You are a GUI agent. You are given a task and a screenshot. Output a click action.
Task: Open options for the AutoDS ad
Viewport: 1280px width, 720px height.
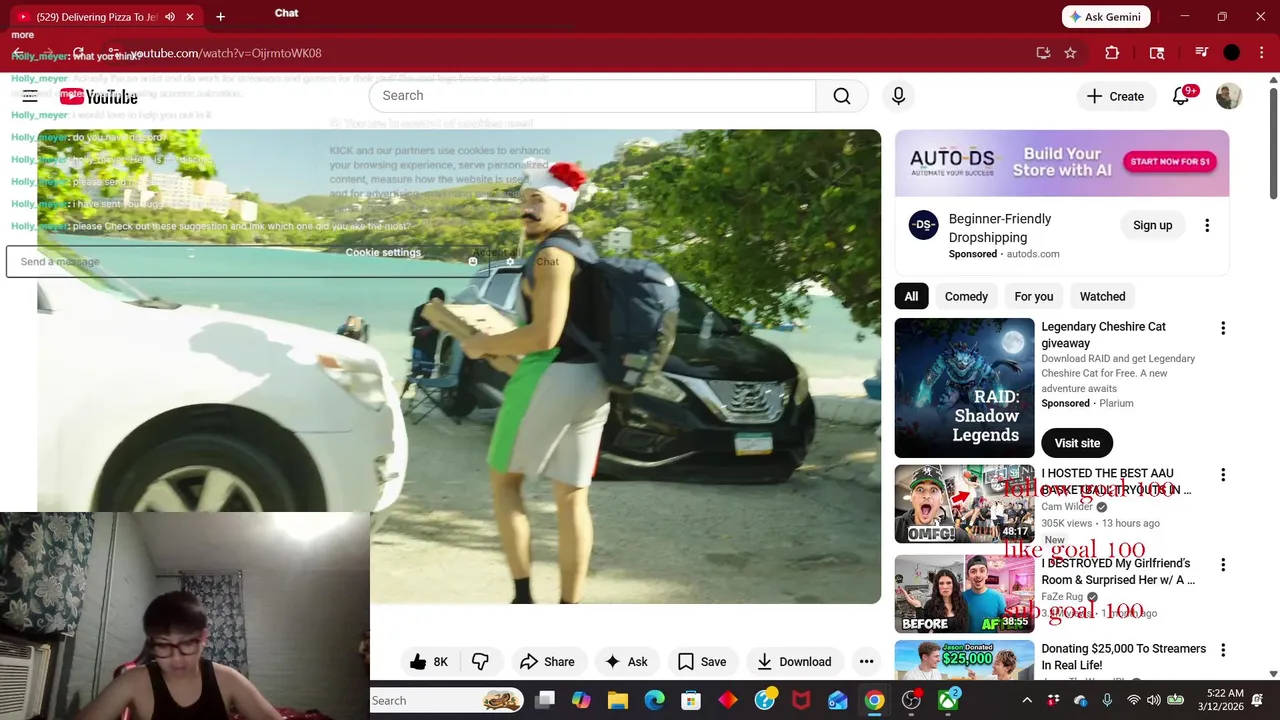(x=1207, y=226)
